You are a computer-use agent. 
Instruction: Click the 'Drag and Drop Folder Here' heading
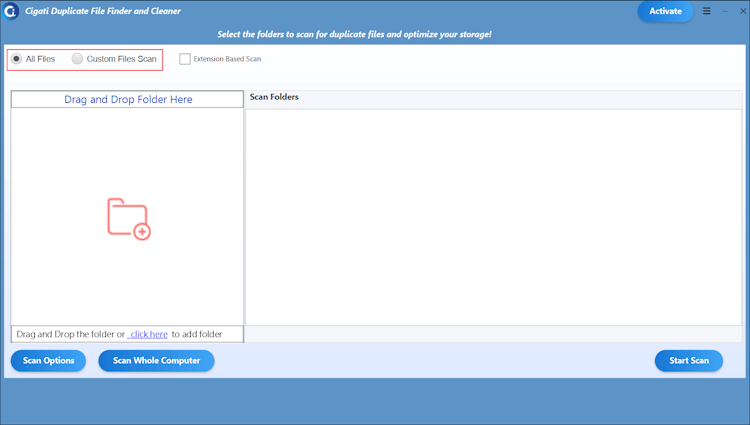point(128,99)
